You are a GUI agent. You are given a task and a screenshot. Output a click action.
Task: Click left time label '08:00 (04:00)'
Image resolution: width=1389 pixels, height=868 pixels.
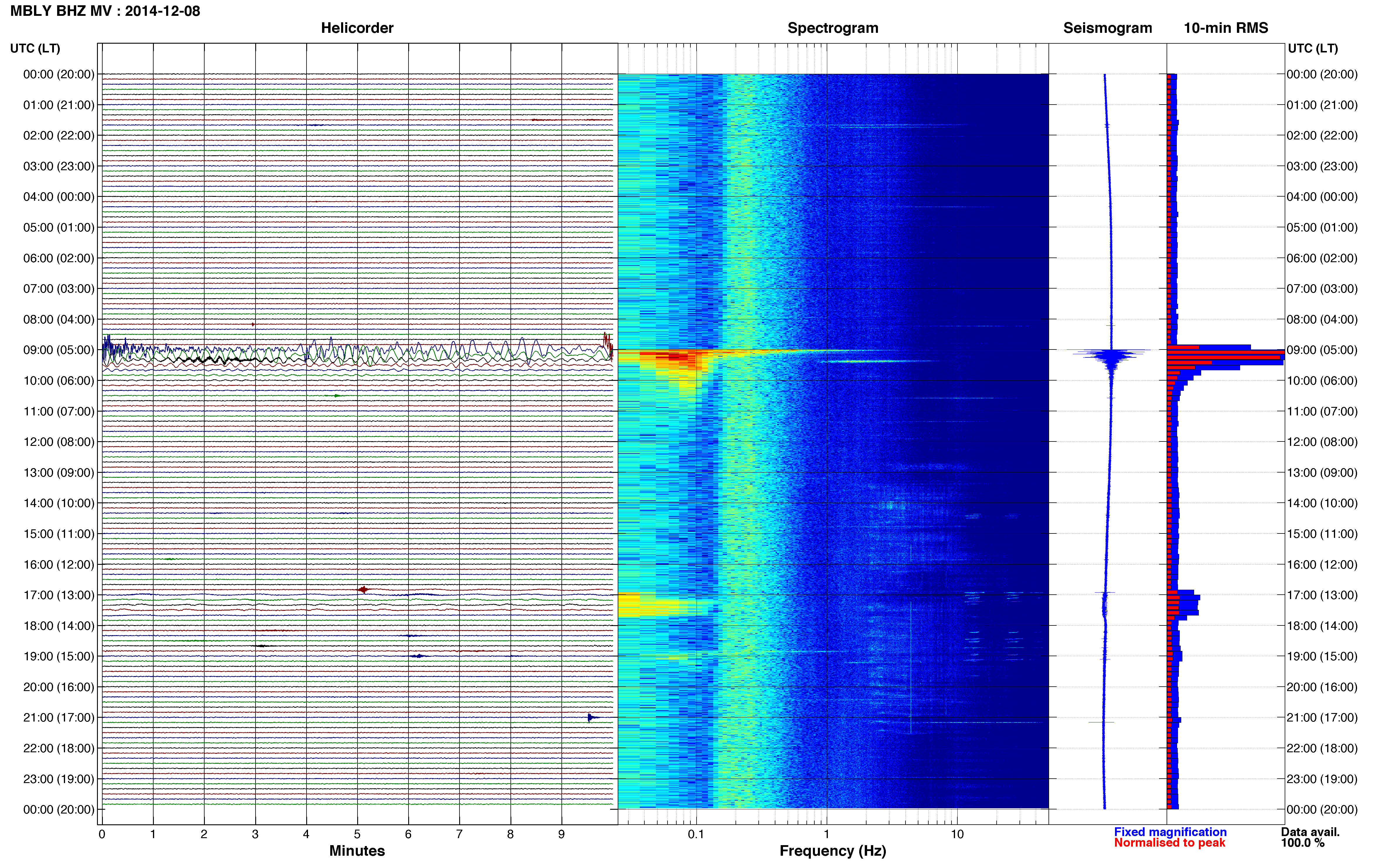[59, 319]
